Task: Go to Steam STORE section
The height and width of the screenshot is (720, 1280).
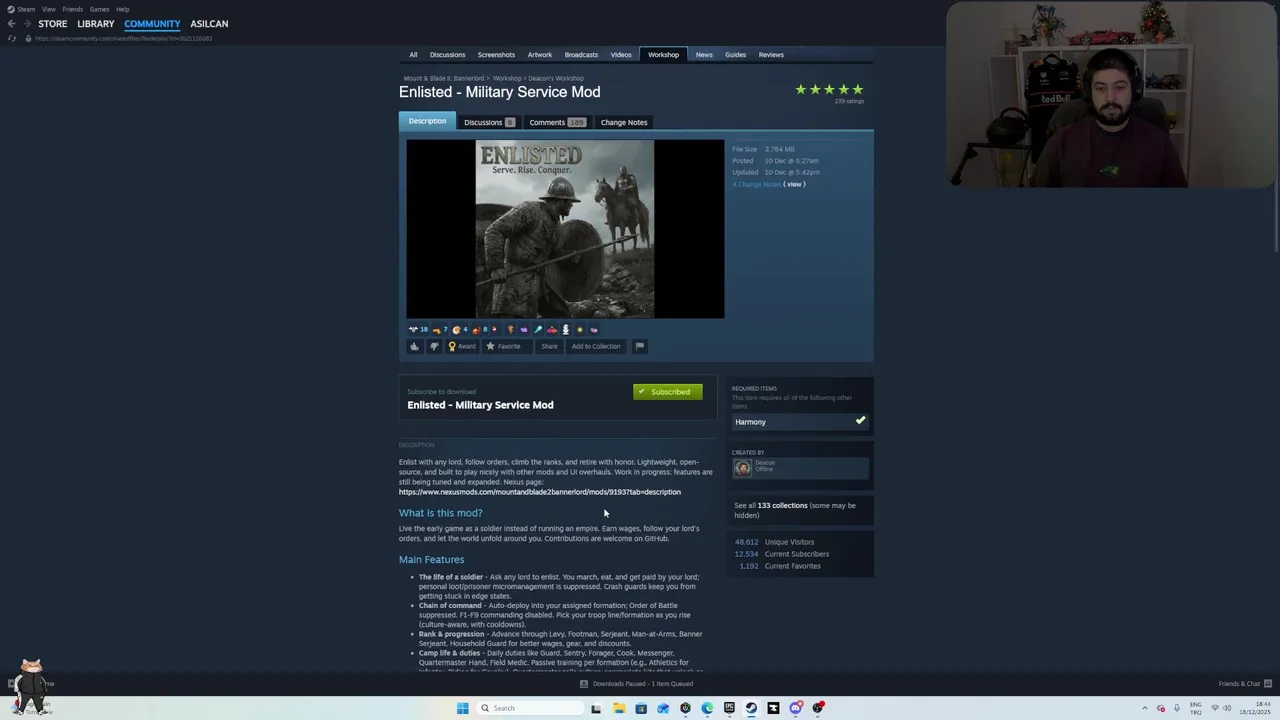Action: (x=53, y=24)
